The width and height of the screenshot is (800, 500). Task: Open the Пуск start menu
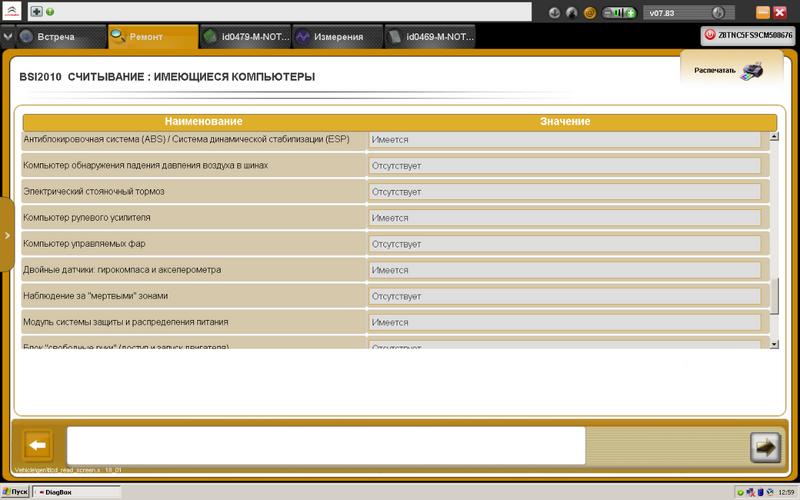pyautogui.click(x=15, y=492)
